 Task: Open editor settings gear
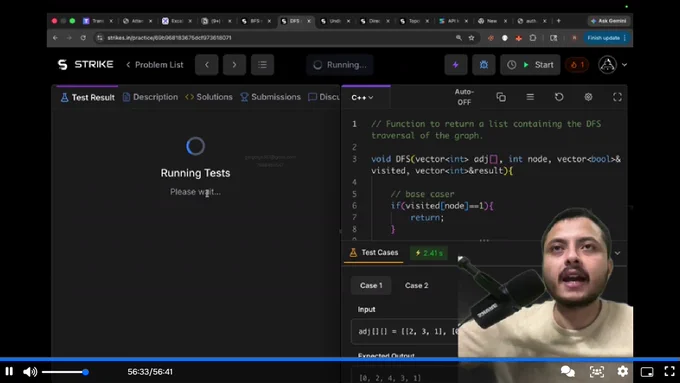588,97
